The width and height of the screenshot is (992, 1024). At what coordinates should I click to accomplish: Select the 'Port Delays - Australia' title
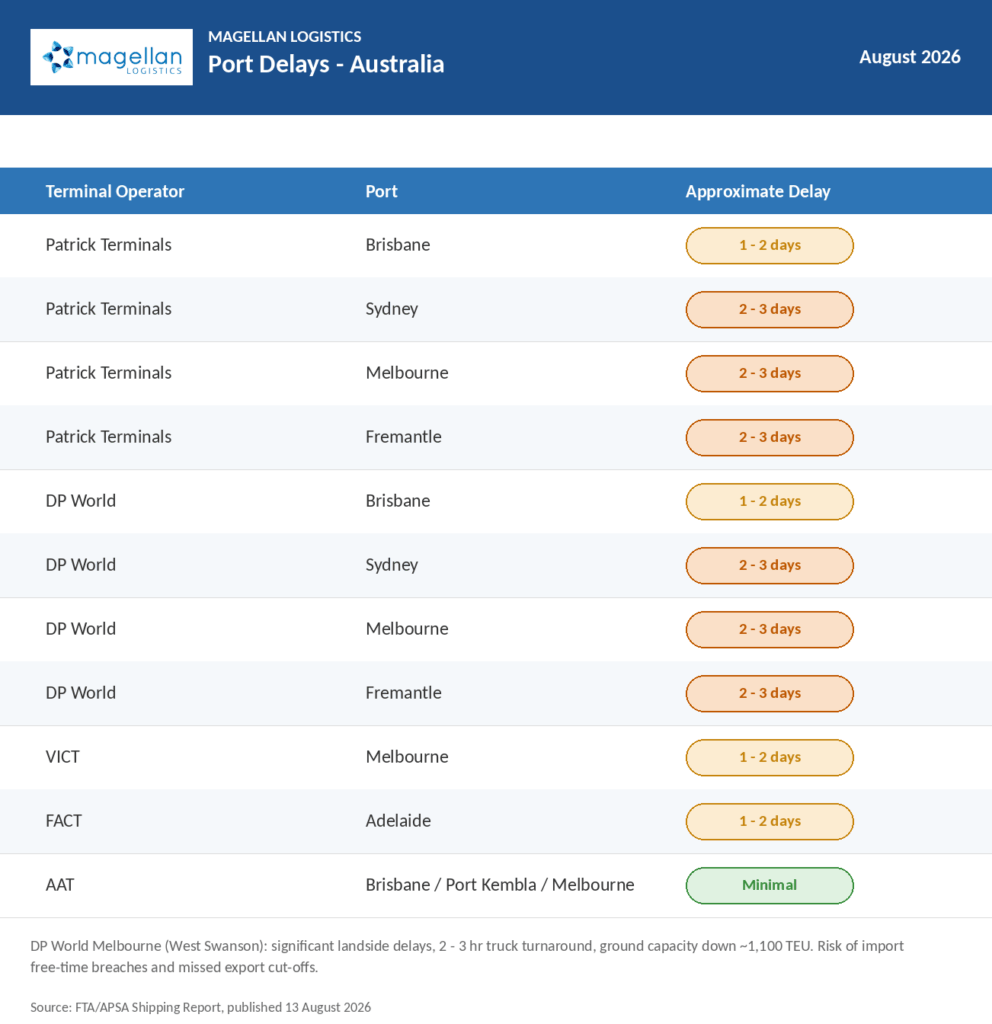click(x=326, y=64)
